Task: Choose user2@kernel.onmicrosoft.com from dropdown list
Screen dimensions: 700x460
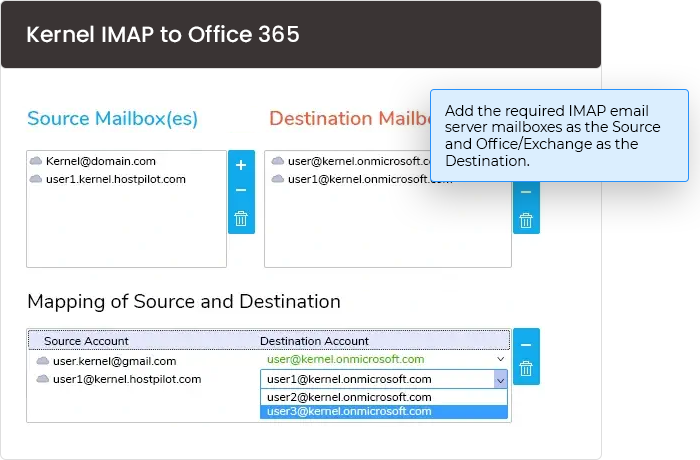Action: pos(384,397)
